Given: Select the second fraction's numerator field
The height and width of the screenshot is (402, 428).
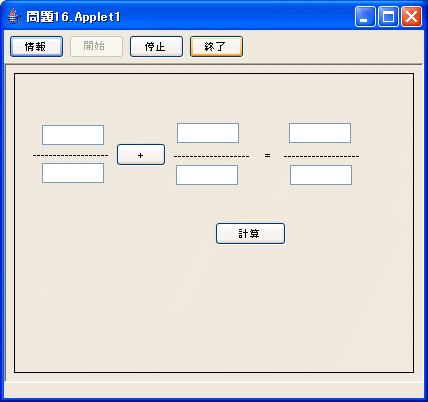Looking at the screenshot, I should click(x=208, y=133).
